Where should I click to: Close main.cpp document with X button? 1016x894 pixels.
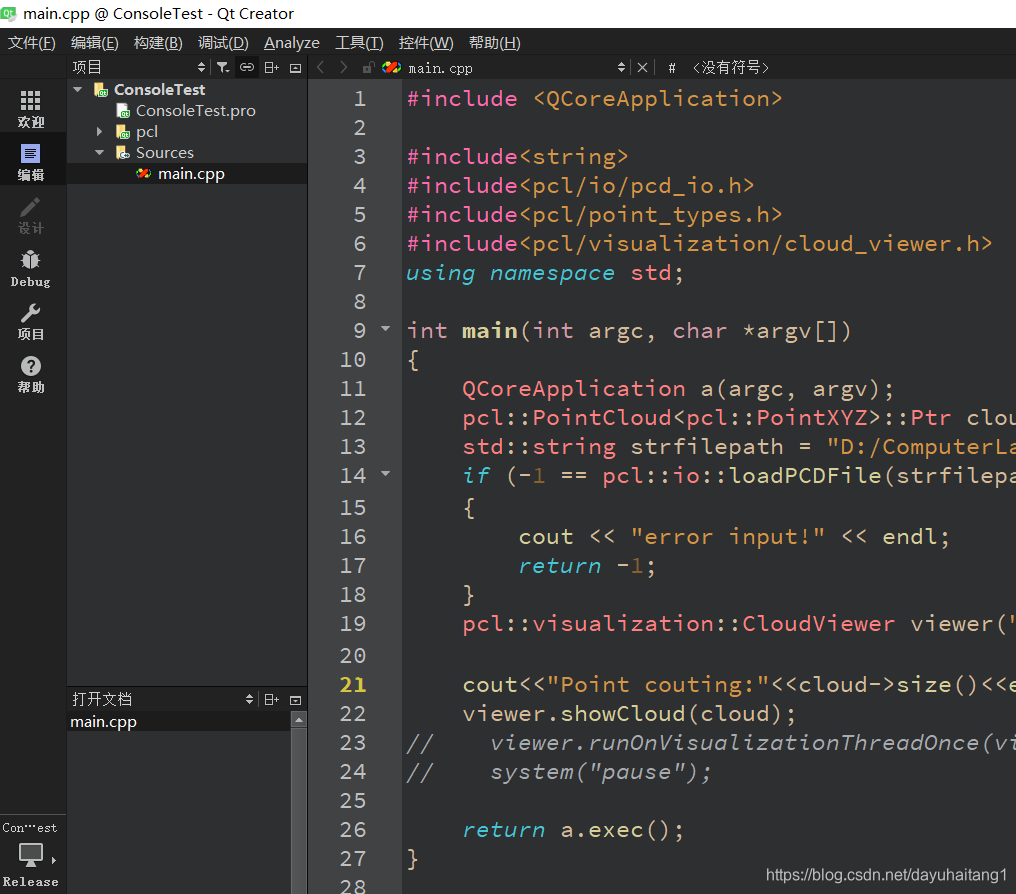[642, 67]
